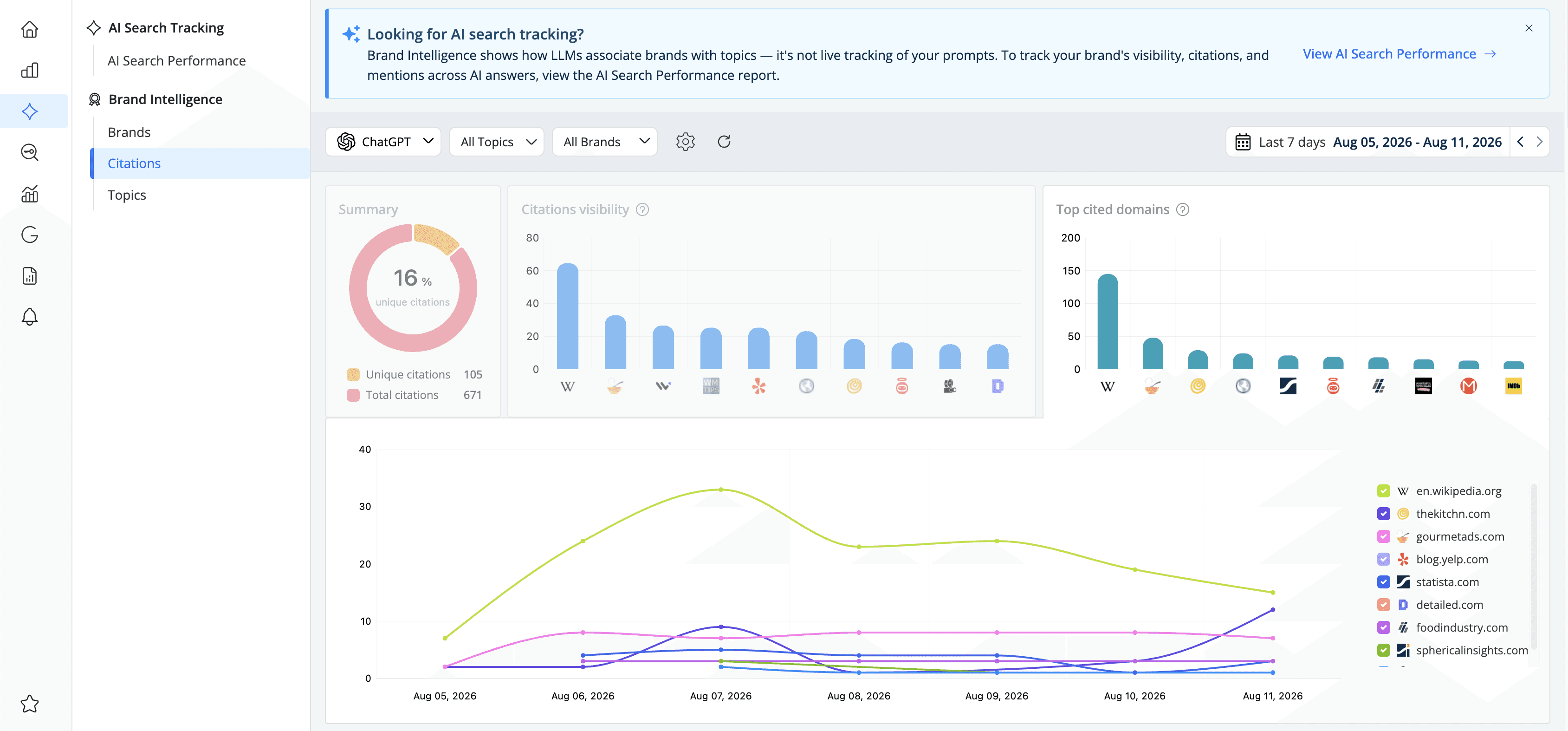Click AI Search Tracking section heading
1568x731 pixels.
[x=166, y=28]
